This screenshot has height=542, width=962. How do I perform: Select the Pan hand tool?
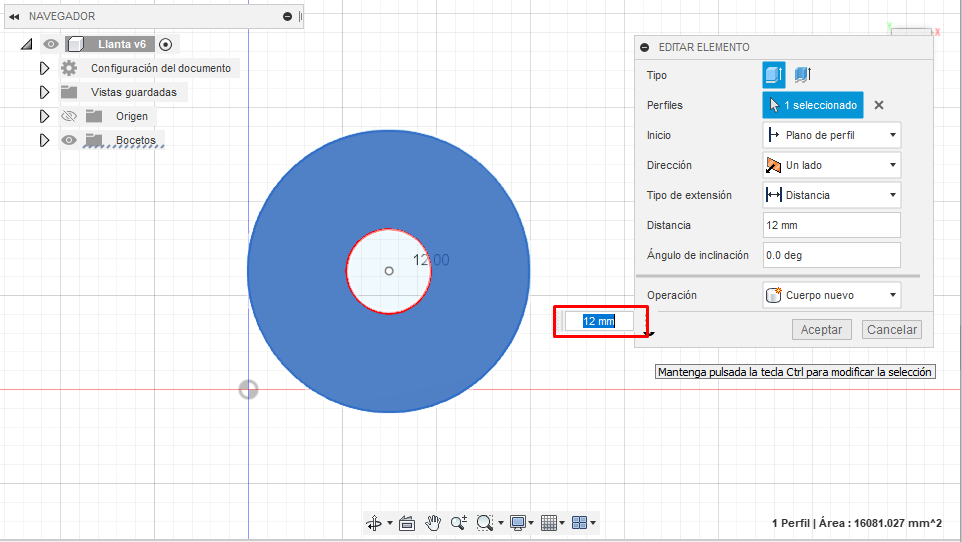433,523
